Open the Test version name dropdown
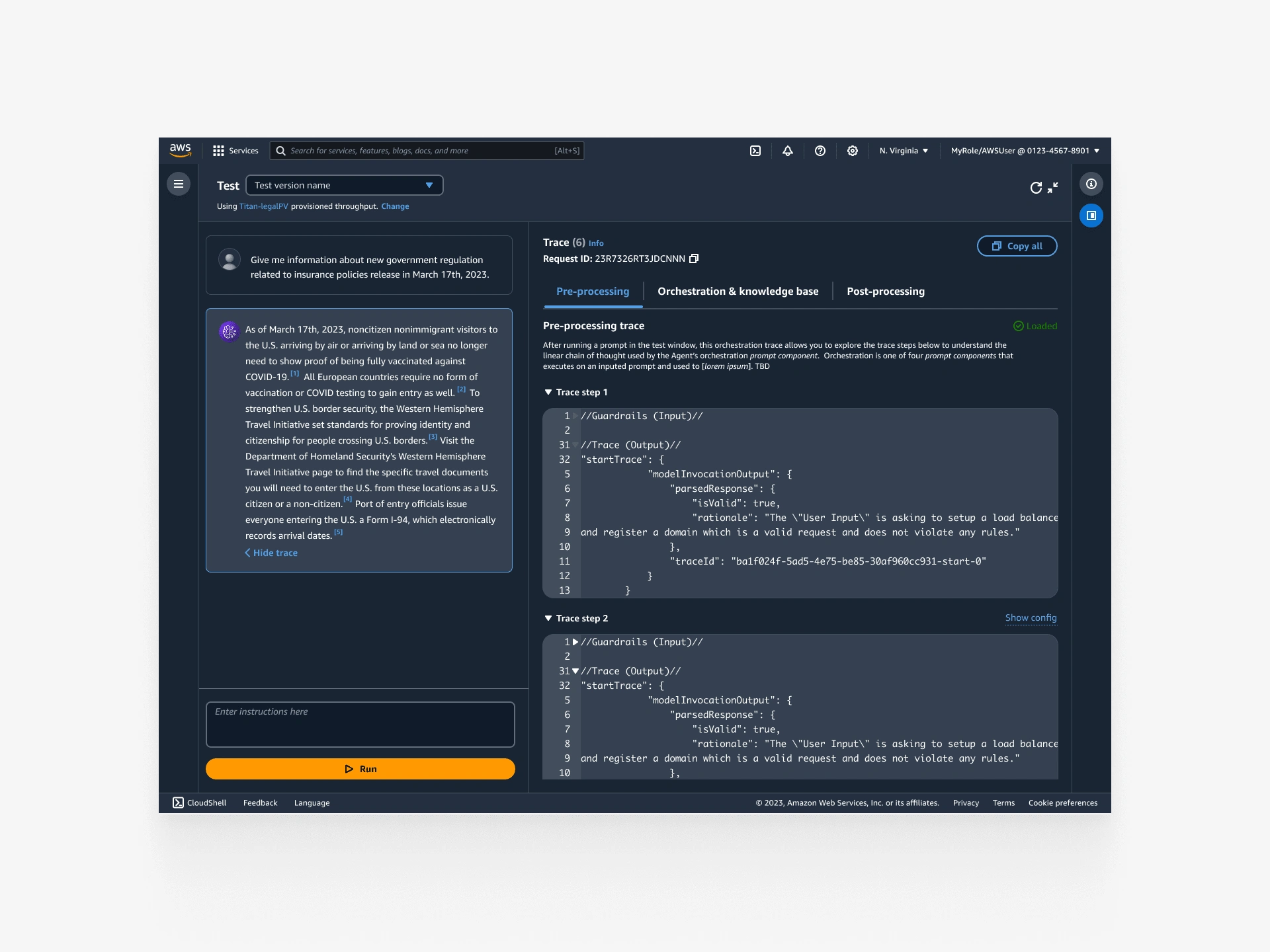1270x952 pixels. coord(345,185)
